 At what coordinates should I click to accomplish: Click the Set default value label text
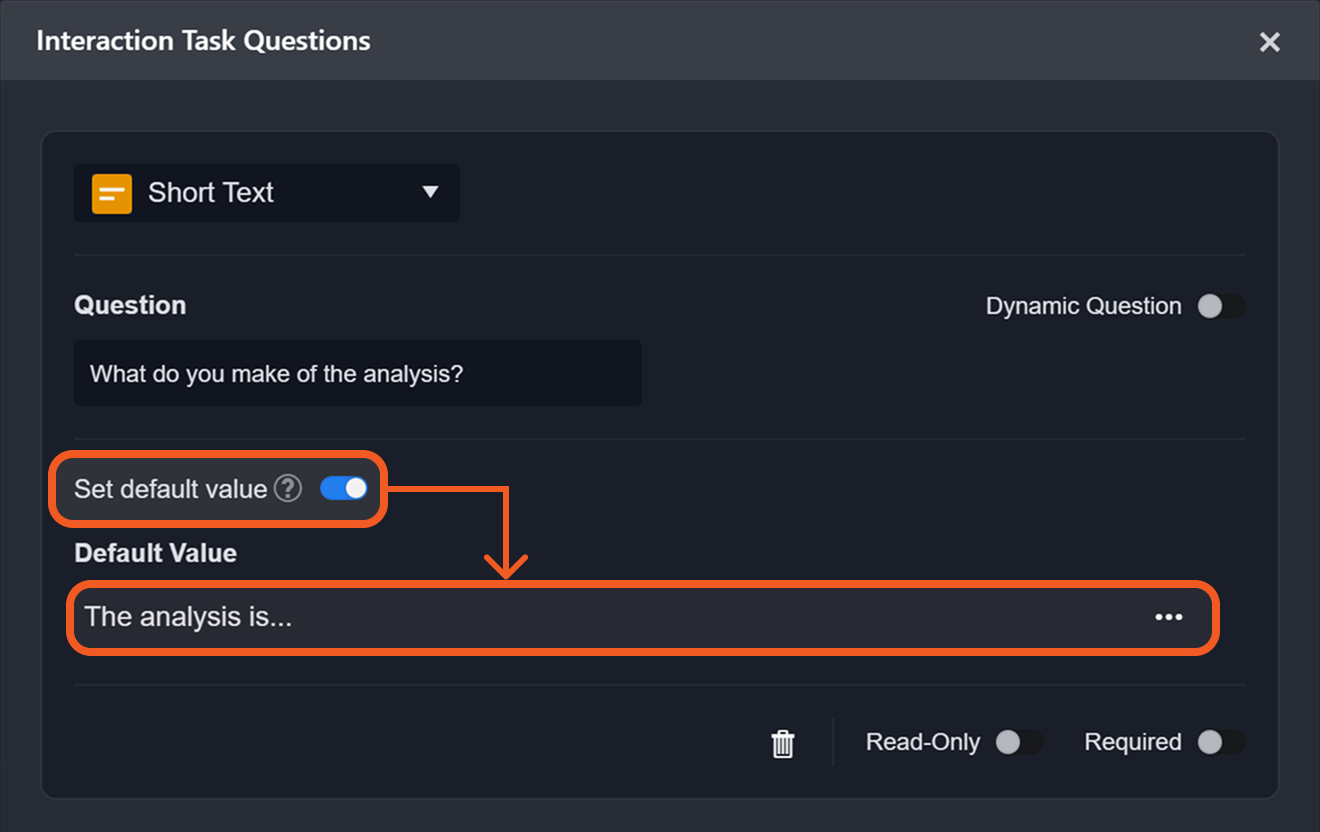point(170,489)
